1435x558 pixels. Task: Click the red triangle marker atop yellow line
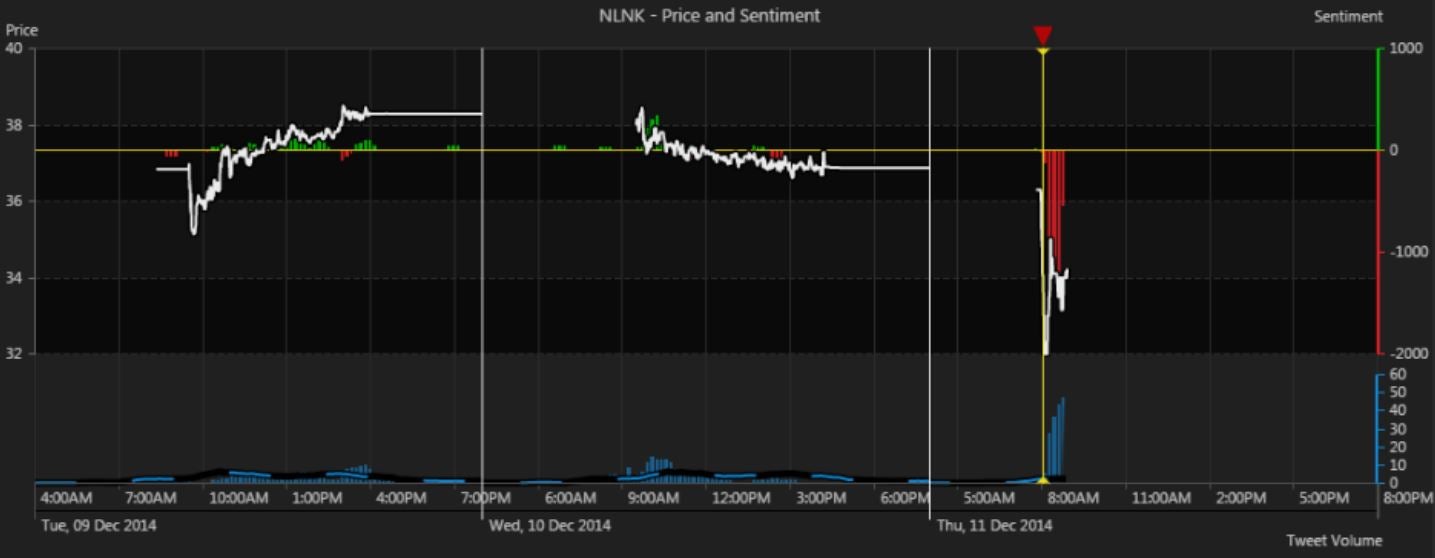point(1043,35)
